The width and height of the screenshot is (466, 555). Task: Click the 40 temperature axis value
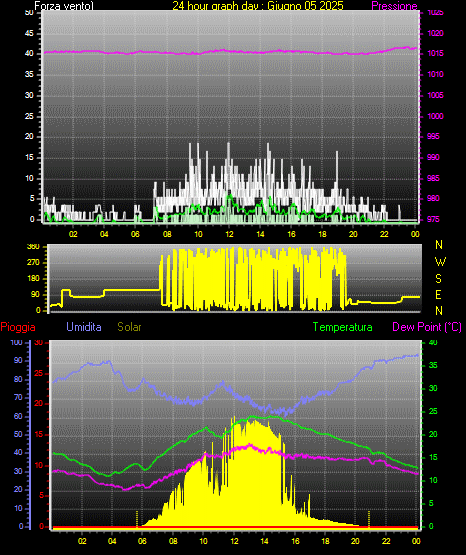[433, 342]
